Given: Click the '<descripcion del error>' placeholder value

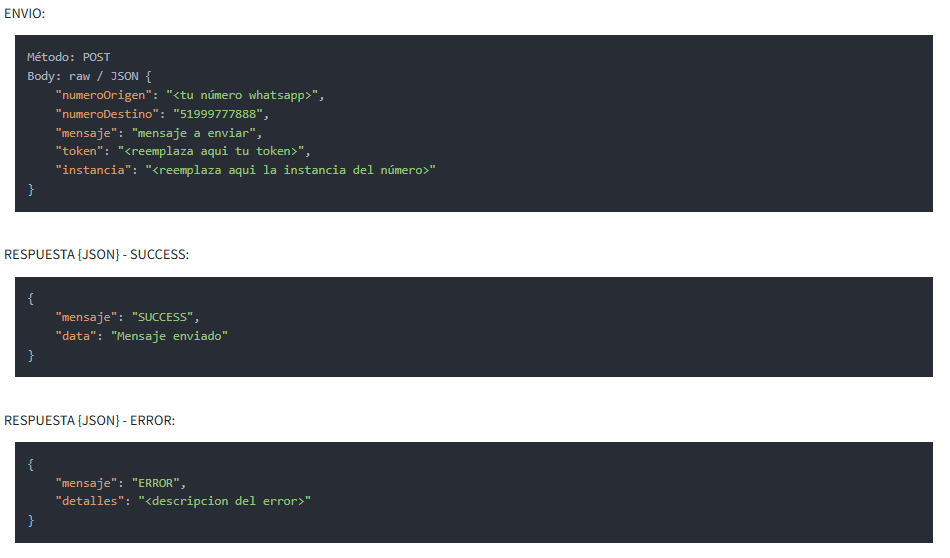Looking at the screenshot, I should pyautogui.click(x=225, y=502).
